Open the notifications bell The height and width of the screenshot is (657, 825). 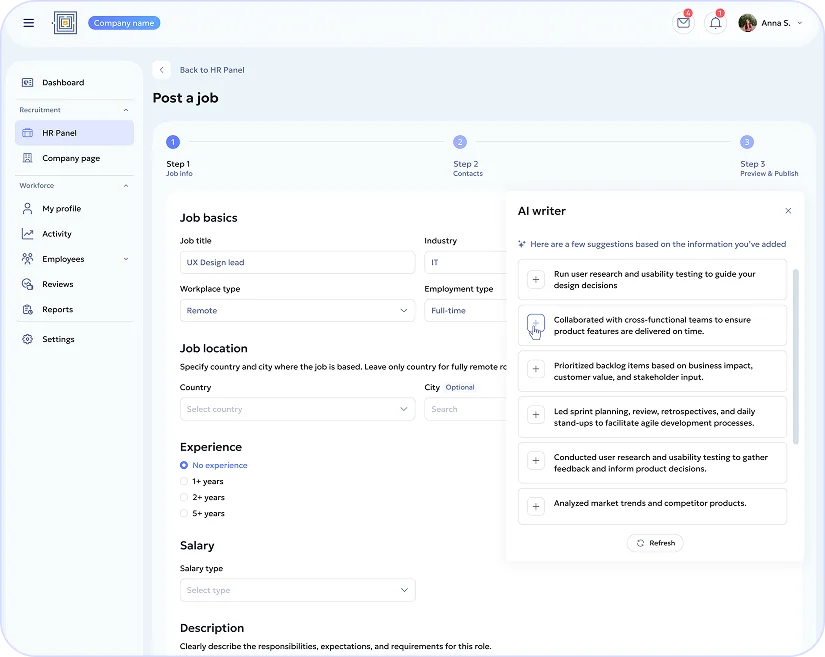click(715, 23)
